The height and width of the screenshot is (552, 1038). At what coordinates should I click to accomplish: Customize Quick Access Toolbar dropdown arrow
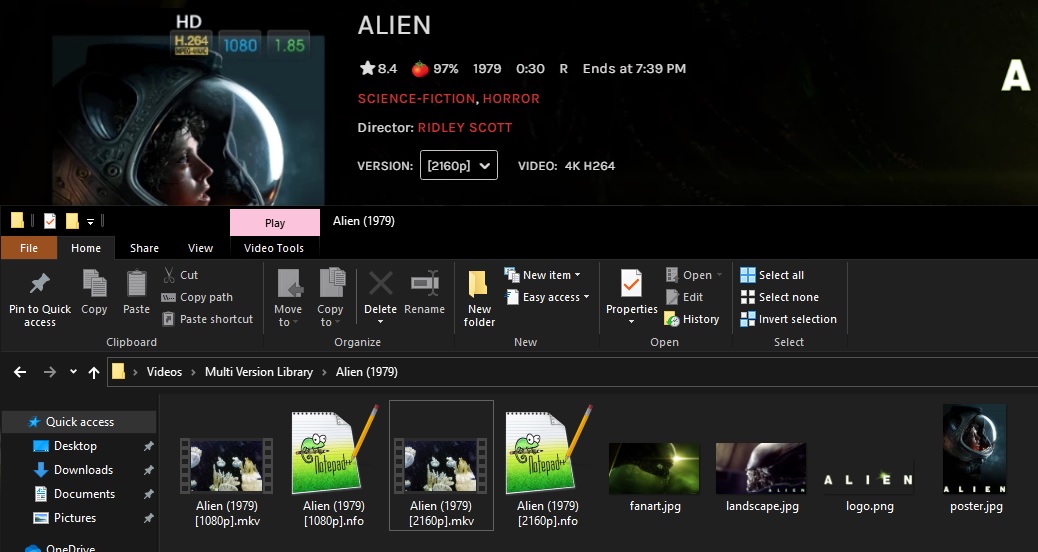(91, 222)
